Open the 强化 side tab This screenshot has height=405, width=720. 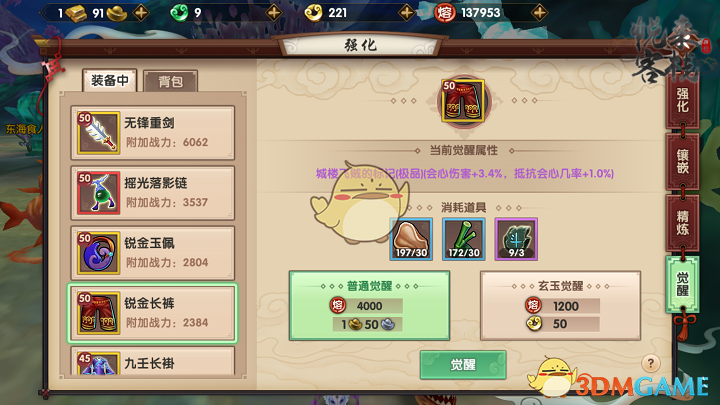(x=682, y=101)
